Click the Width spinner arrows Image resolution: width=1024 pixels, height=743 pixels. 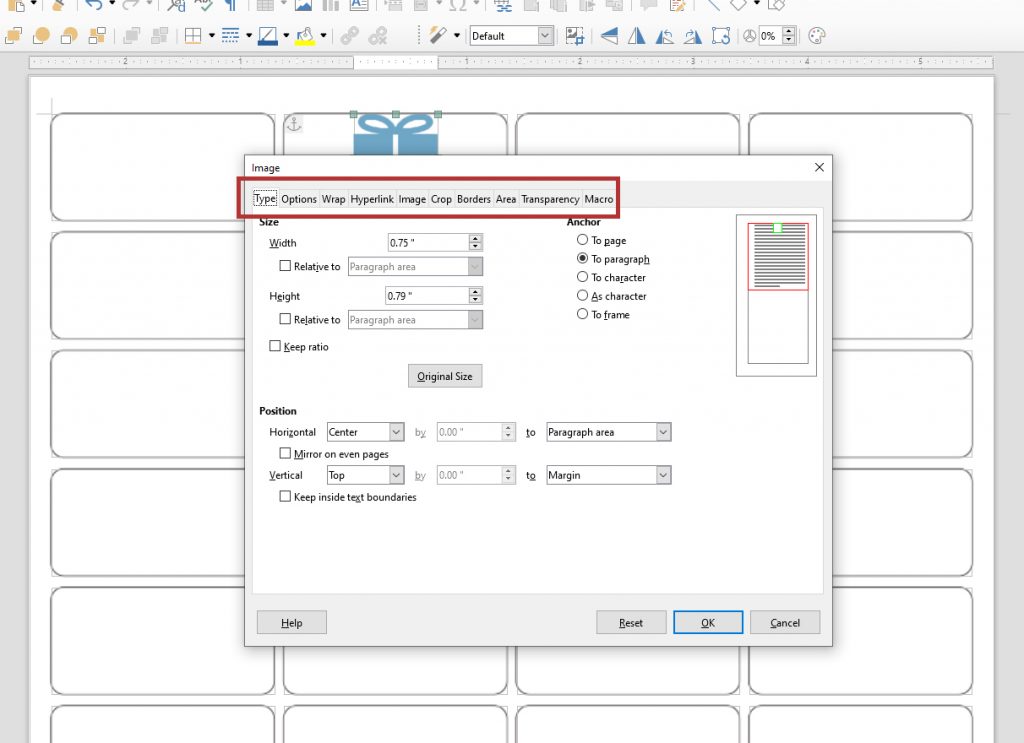(475, 243)
